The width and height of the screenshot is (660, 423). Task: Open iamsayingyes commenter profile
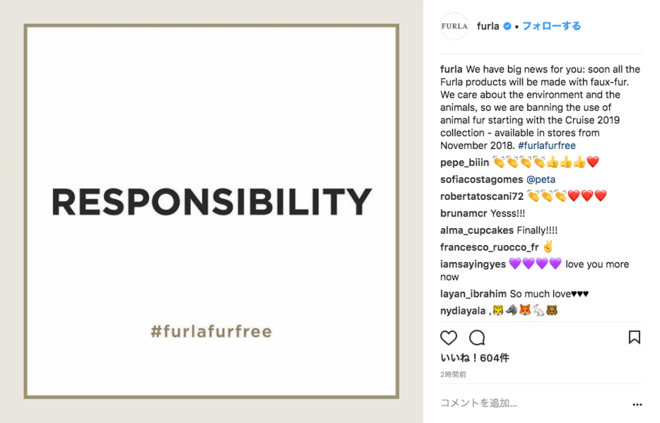pos(473,264)
